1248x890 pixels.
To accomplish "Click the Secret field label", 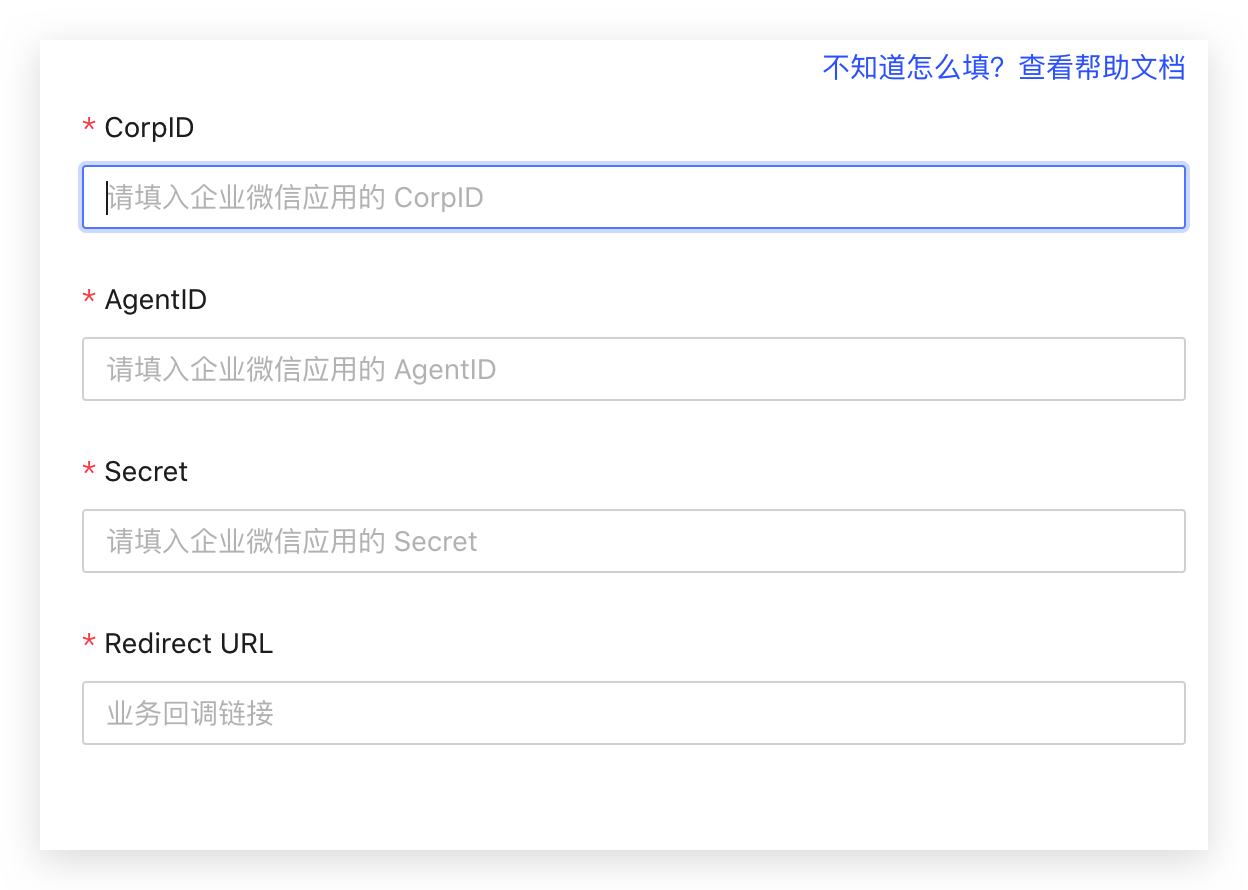I will (x=146, y=472).
